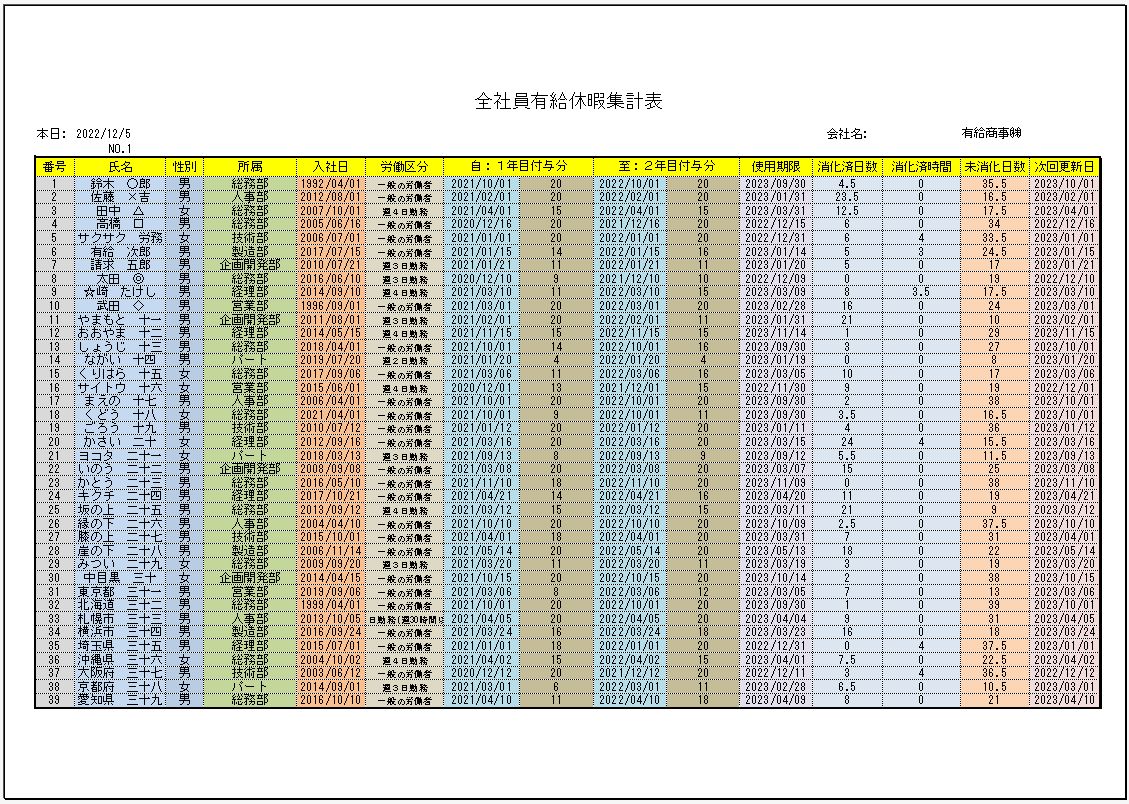Select the name 有給 次郎
The height and width of the screenshot is (804, 1129).
[x=120, y=251]
